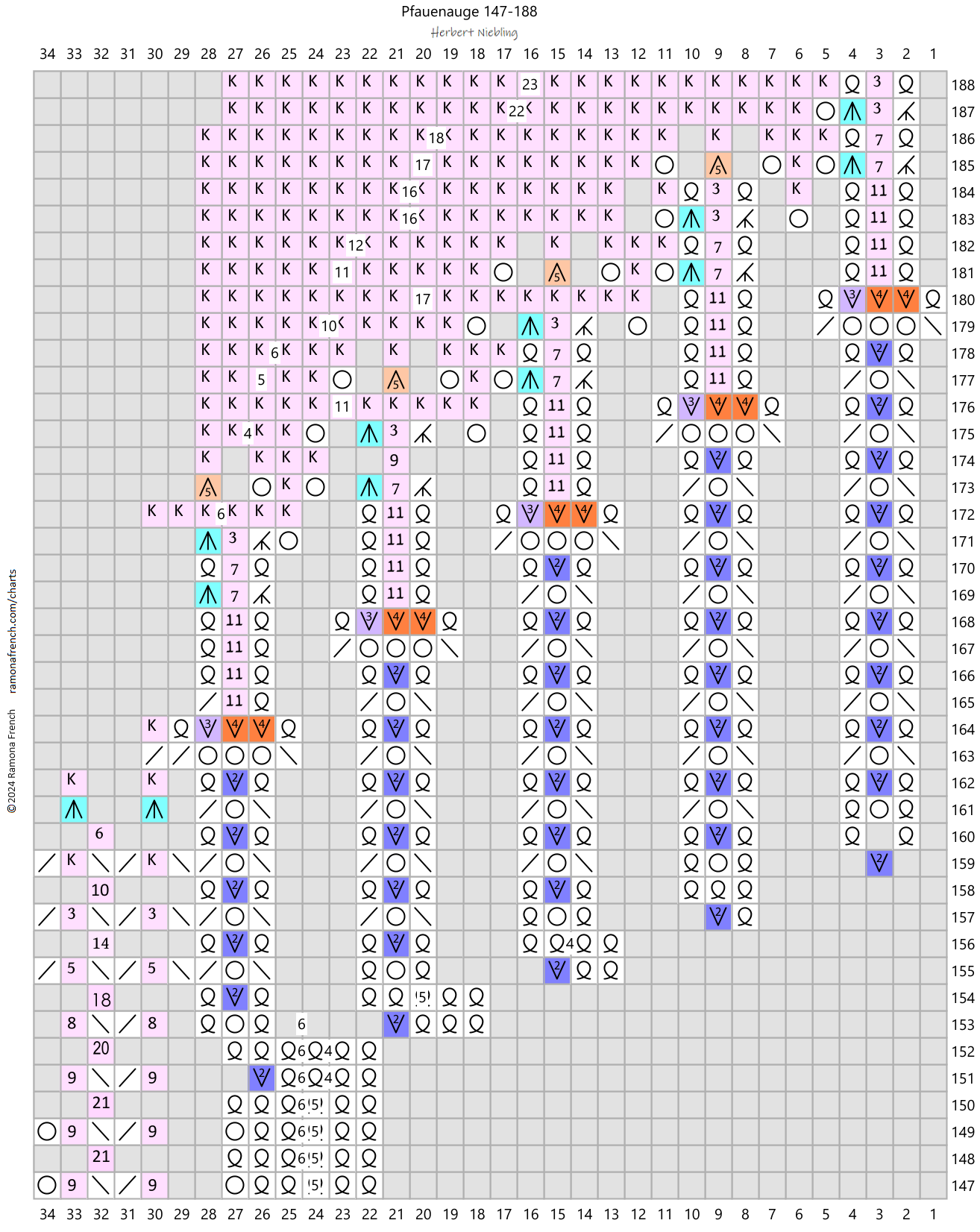Open the ramonafrench.com/charts link
The width and height of the screenshot is (980, 1232).
[x=13, y=631]
